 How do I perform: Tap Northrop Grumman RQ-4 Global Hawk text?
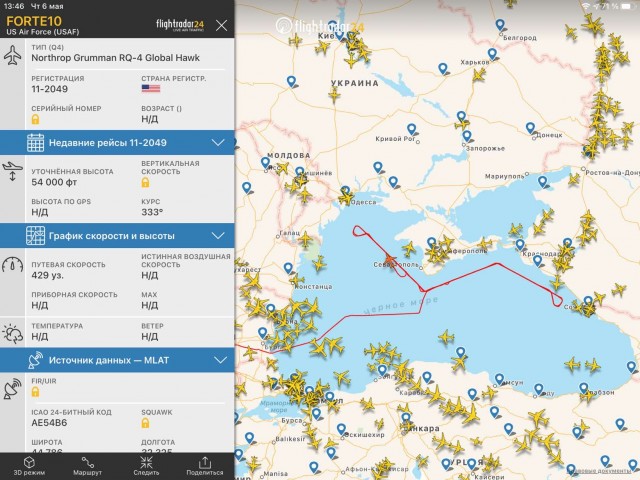coord(116,58)
